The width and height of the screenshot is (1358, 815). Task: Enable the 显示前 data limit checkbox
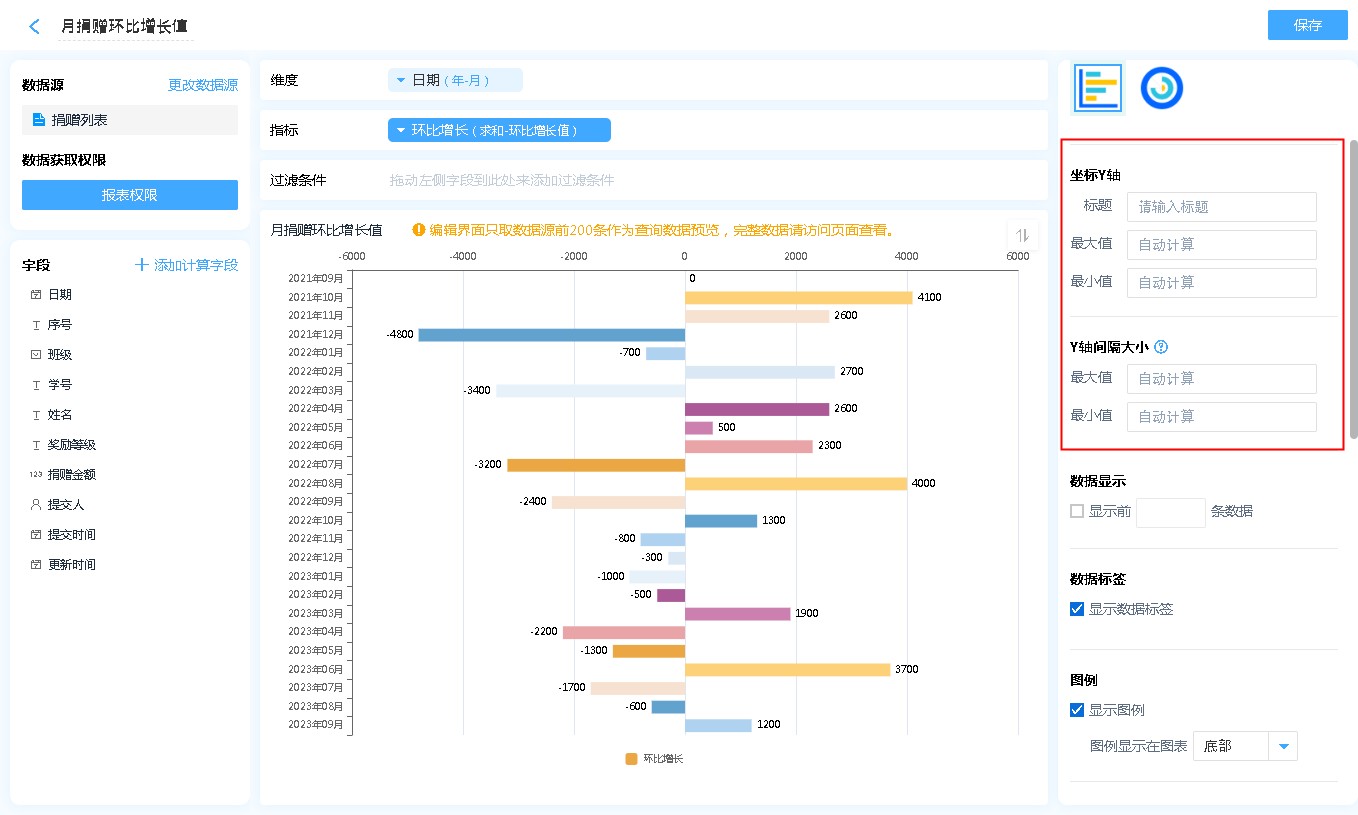pos(1077,511)
